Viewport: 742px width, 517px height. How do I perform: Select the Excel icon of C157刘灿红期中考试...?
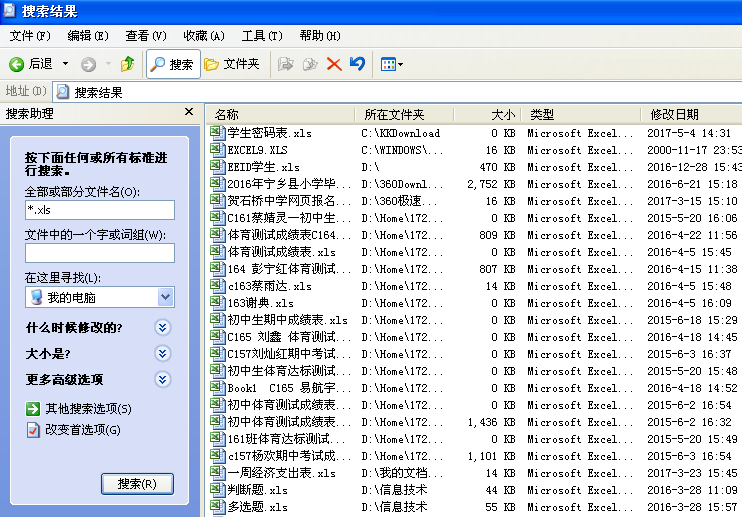pyautogui.click(x=217, y=354)
